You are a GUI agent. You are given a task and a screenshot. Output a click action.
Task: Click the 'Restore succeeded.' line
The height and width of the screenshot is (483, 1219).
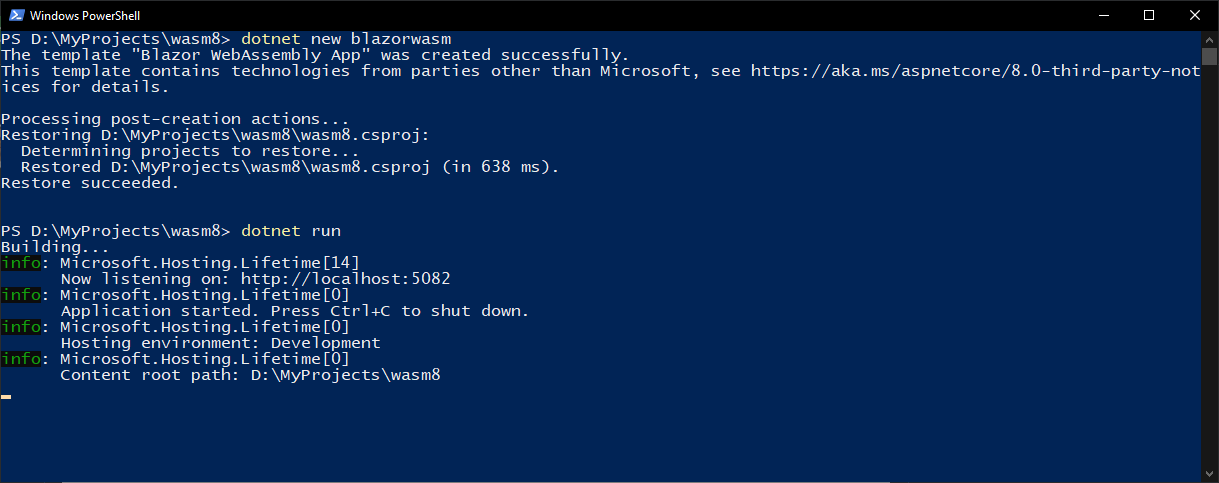click(x=90, y=183)
